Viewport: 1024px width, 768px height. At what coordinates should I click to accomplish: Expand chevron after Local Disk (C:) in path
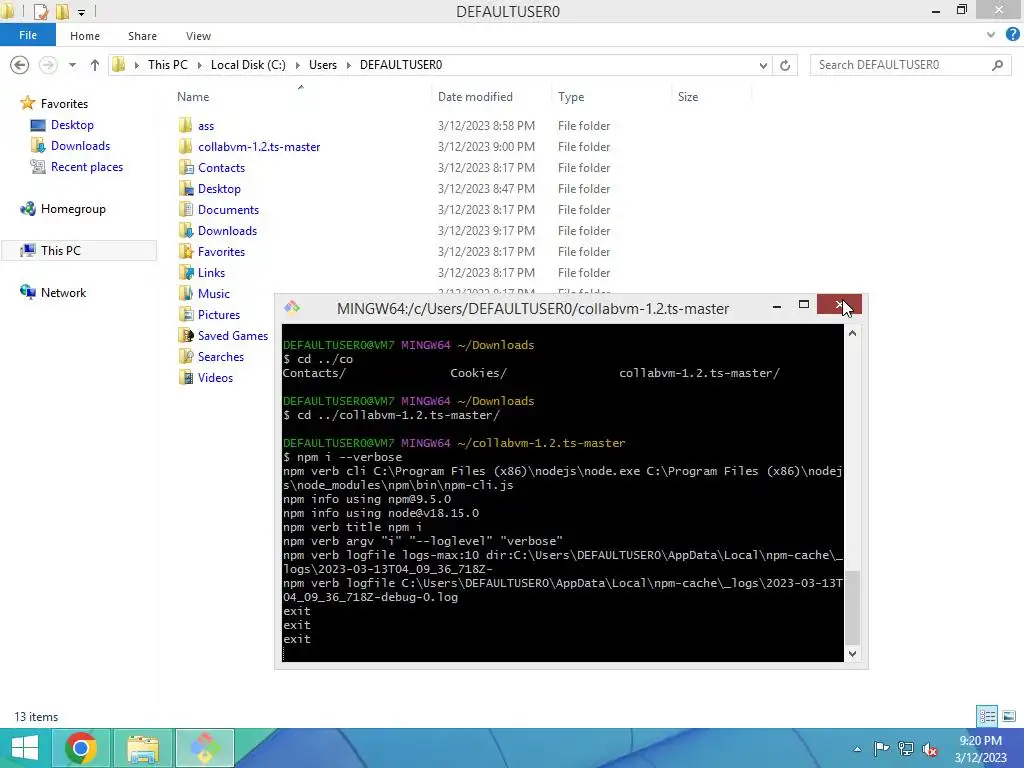click(x=297, y=65)
